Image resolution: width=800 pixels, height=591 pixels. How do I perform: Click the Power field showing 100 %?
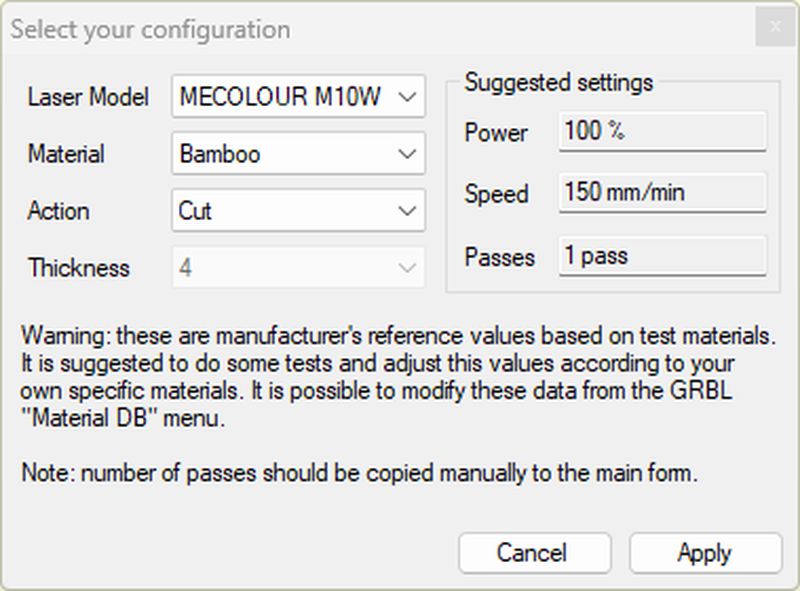662,131
